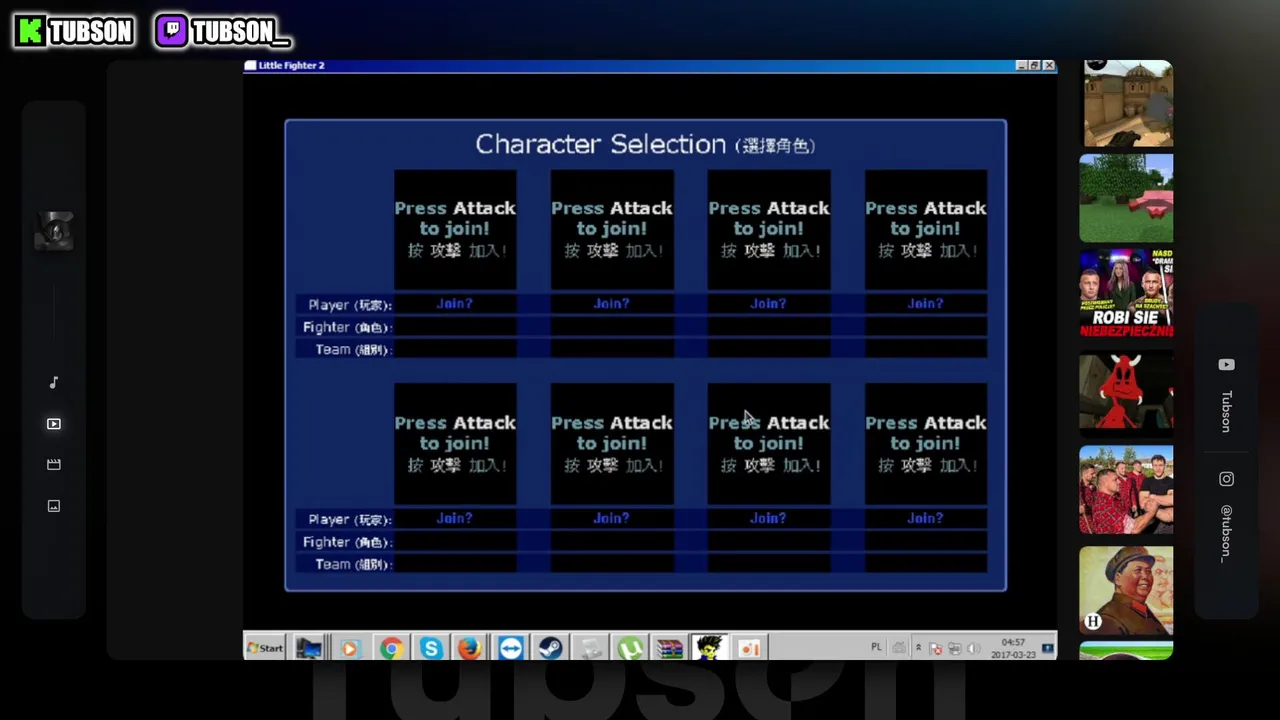Click fourth top-row 'Press Attack to join!' portrait
Image resolution: width=1280 pixels, height=720 pixels.
(926, 230)
